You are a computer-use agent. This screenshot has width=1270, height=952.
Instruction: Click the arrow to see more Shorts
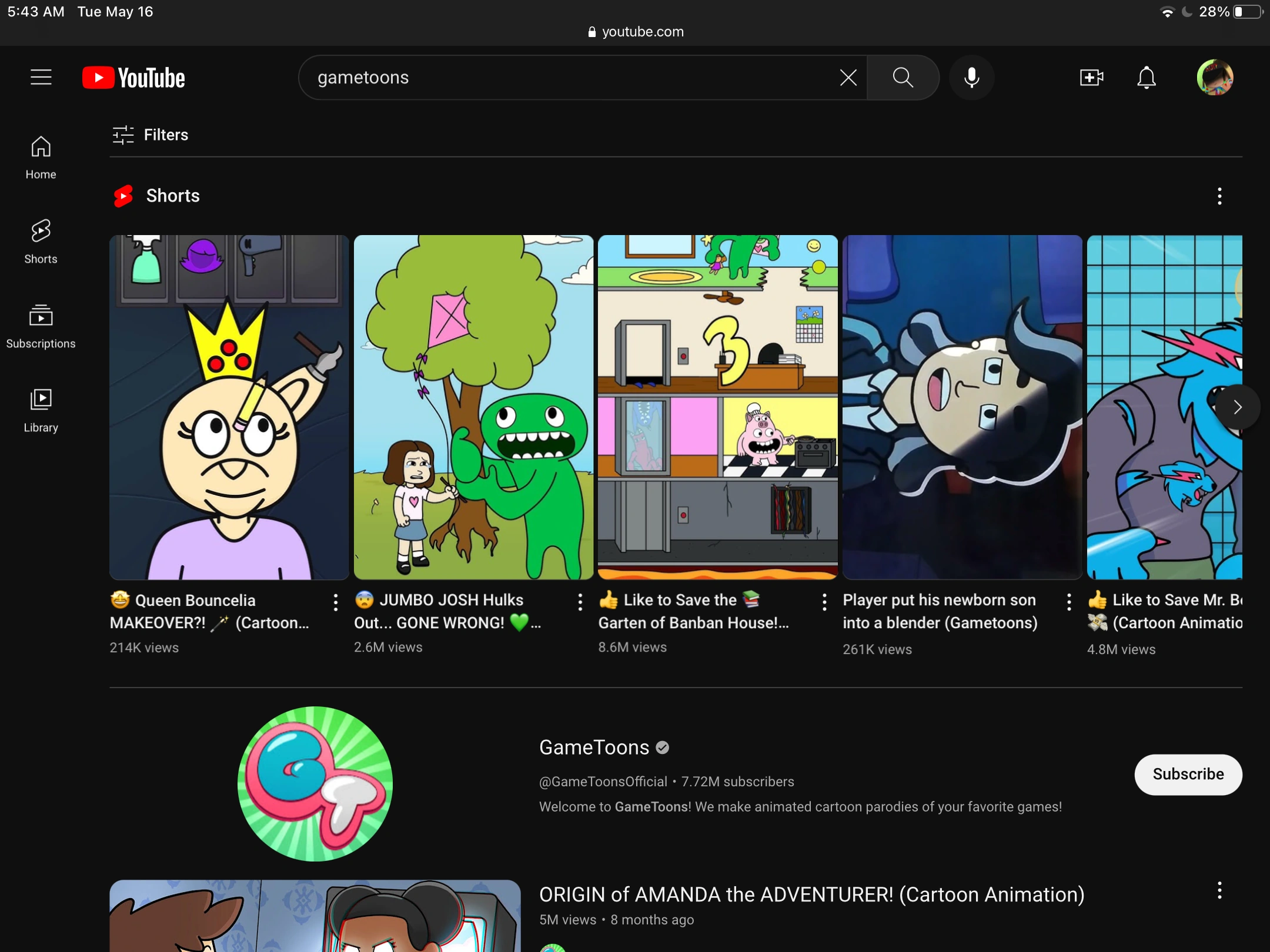point(1238,407)
